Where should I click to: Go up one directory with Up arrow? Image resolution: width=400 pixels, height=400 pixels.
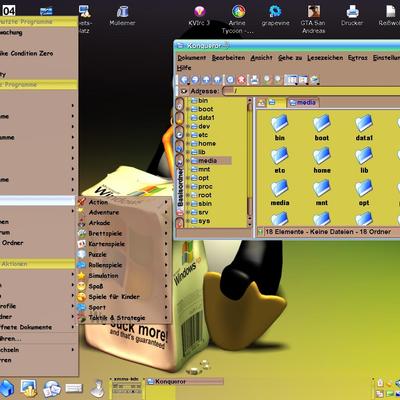206,80
